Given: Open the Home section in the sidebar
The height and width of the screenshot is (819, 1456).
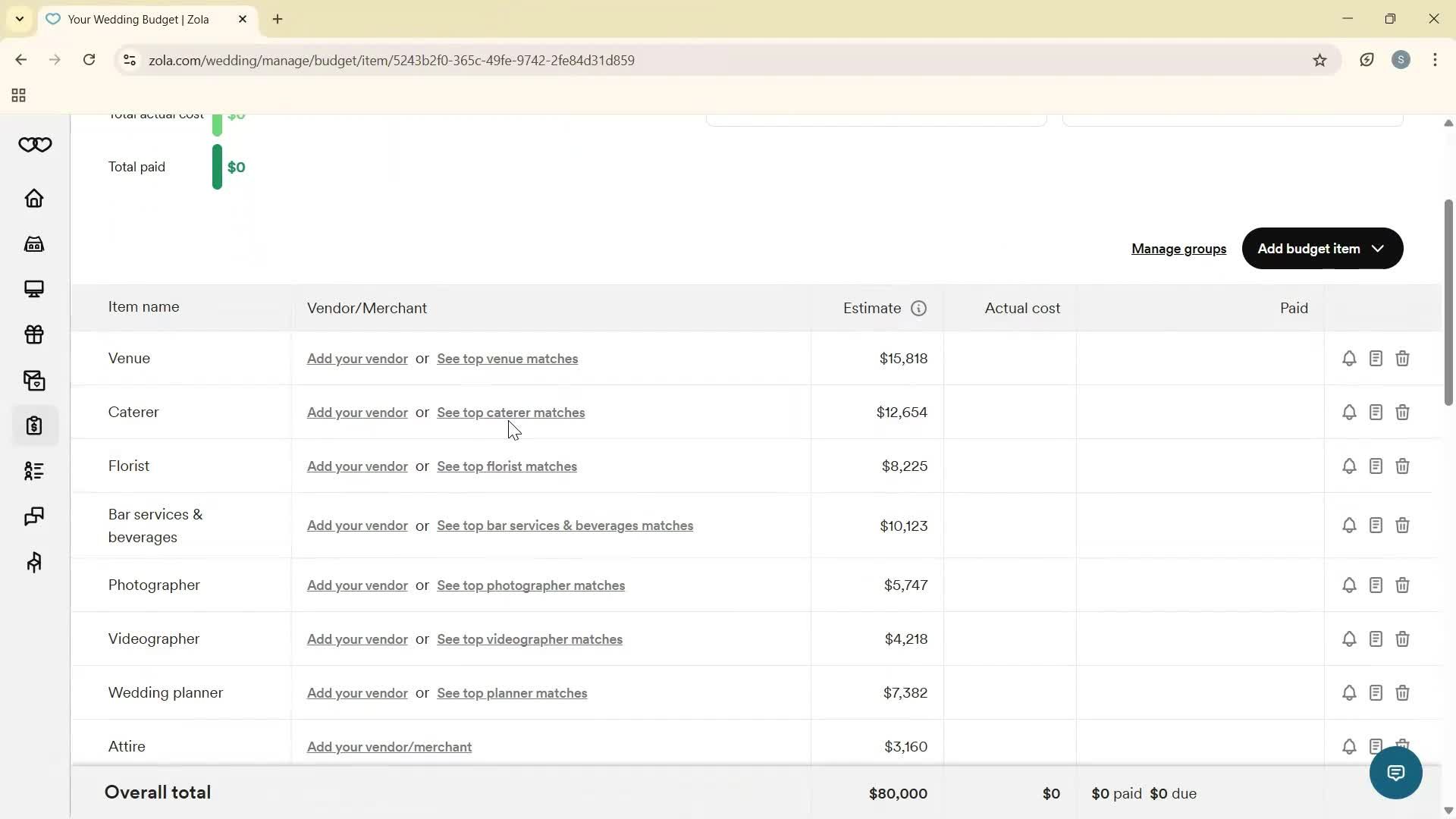Looking at the screenshot, I should pos(33,199).
